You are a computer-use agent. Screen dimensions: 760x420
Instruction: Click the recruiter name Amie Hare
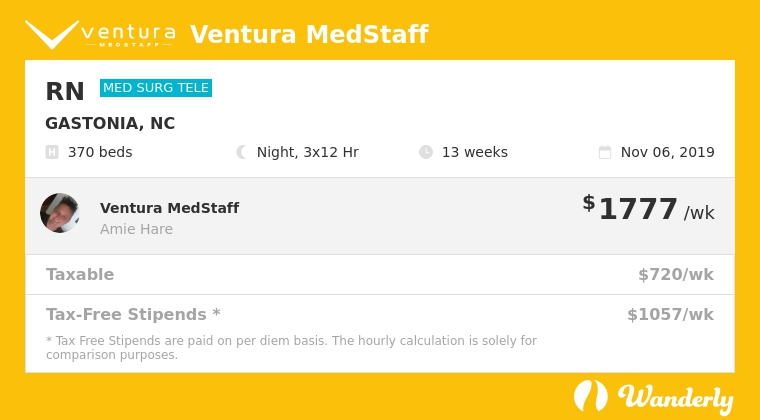point(136,229)
